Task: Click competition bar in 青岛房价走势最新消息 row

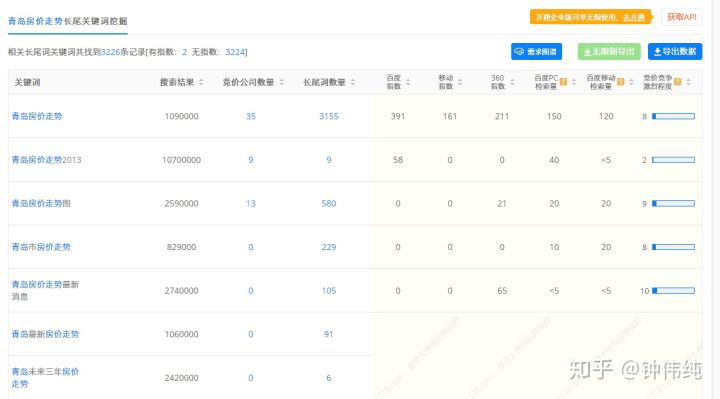Action: click(x=673, y=291)
